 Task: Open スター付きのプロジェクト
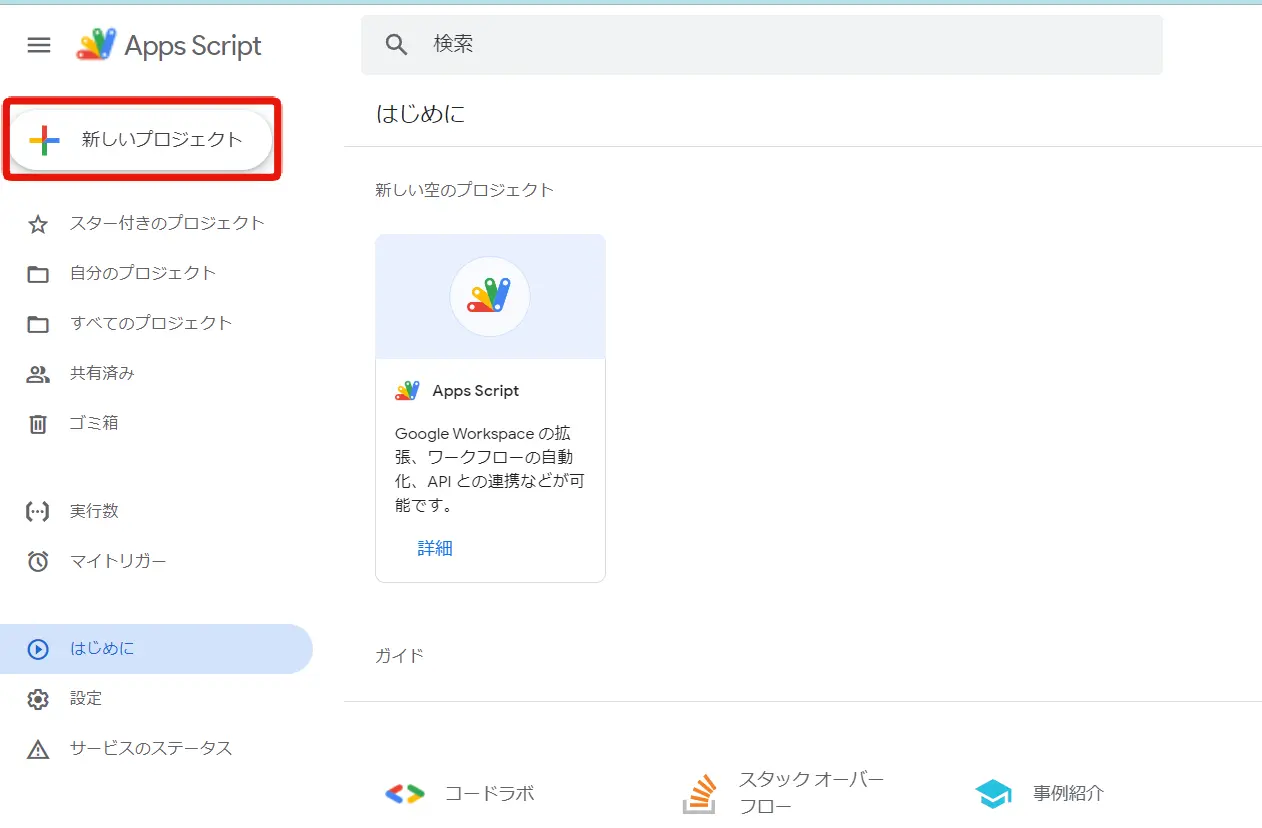click(167, 223)
